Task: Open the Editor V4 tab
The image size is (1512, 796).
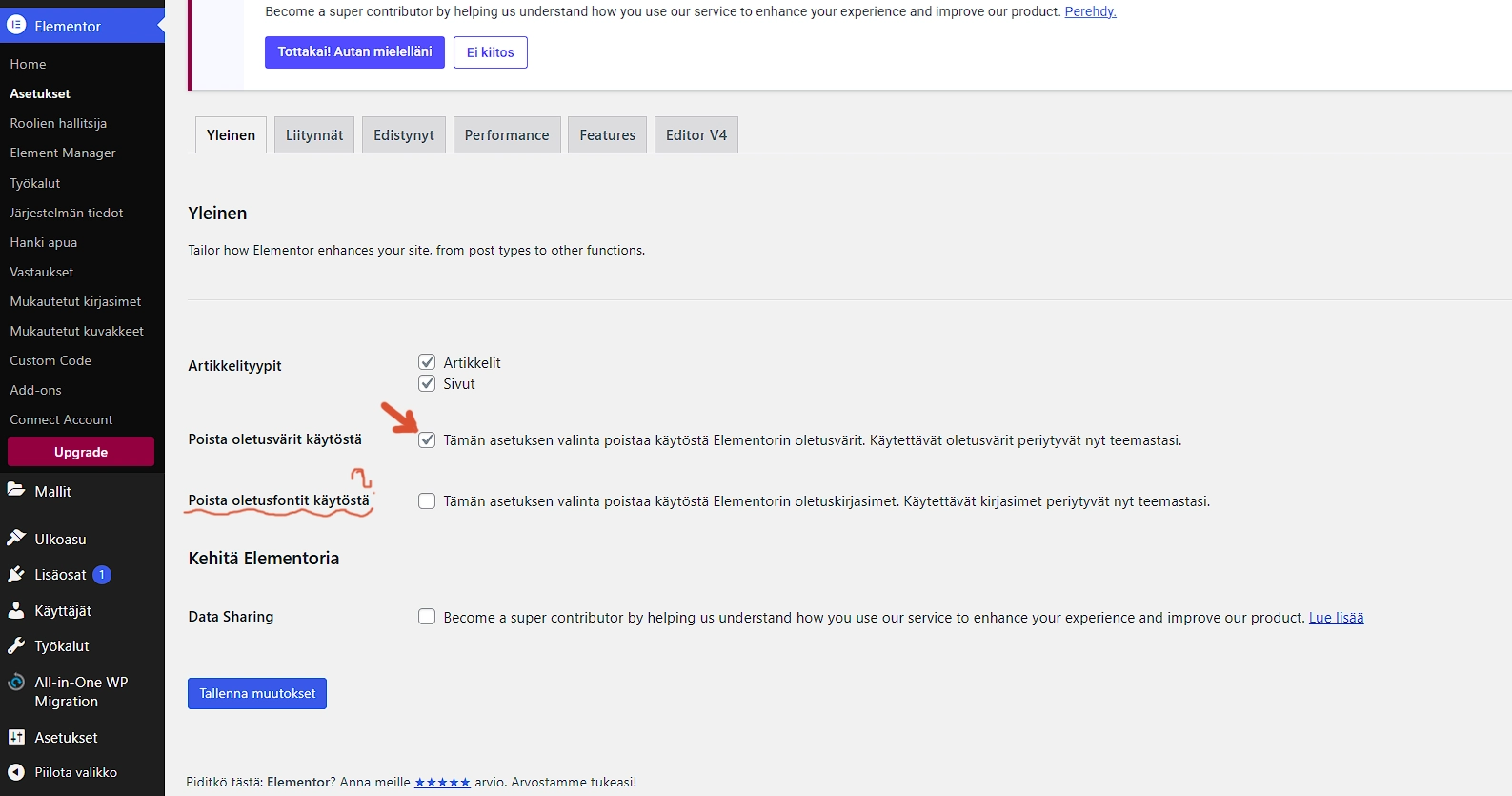Action: [696, 135]
